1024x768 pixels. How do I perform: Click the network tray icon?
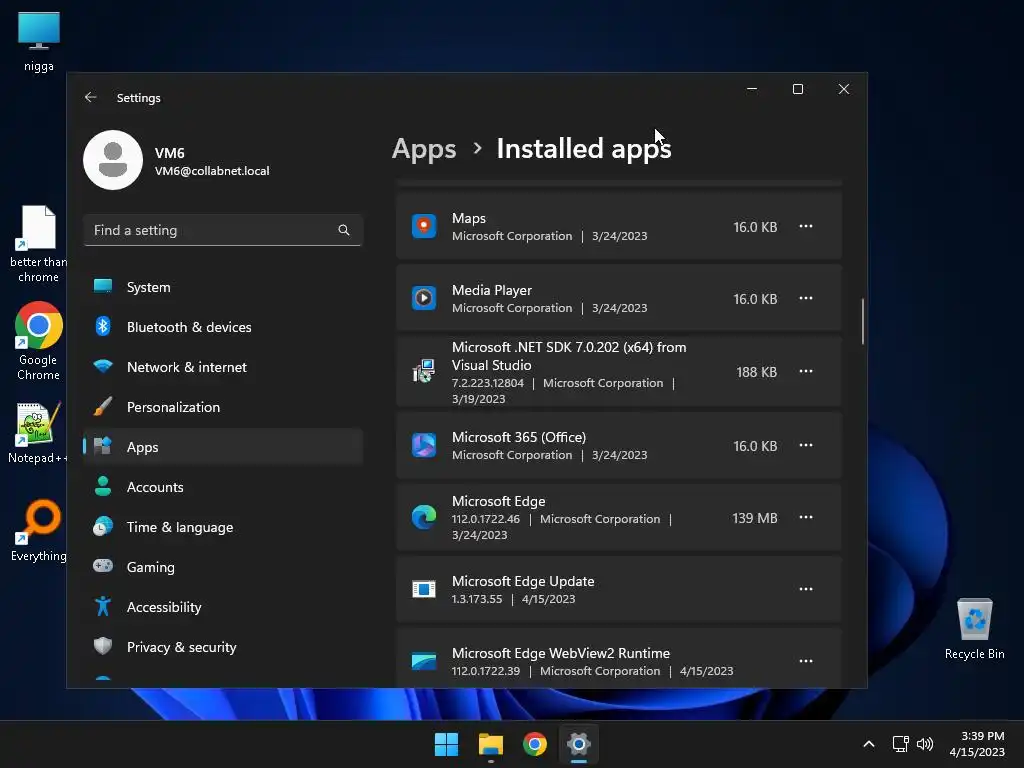[901, 744]
